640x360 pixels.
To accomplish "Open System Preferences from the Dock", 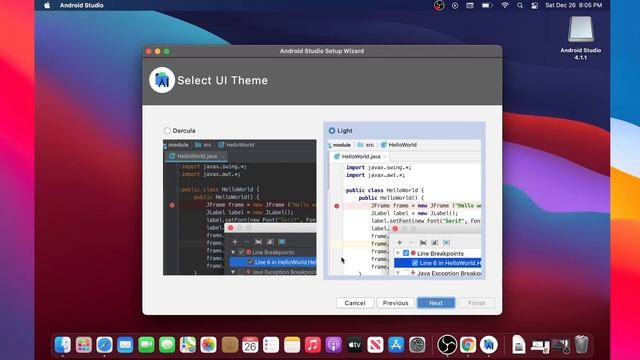I will click(x=417, y=345).
